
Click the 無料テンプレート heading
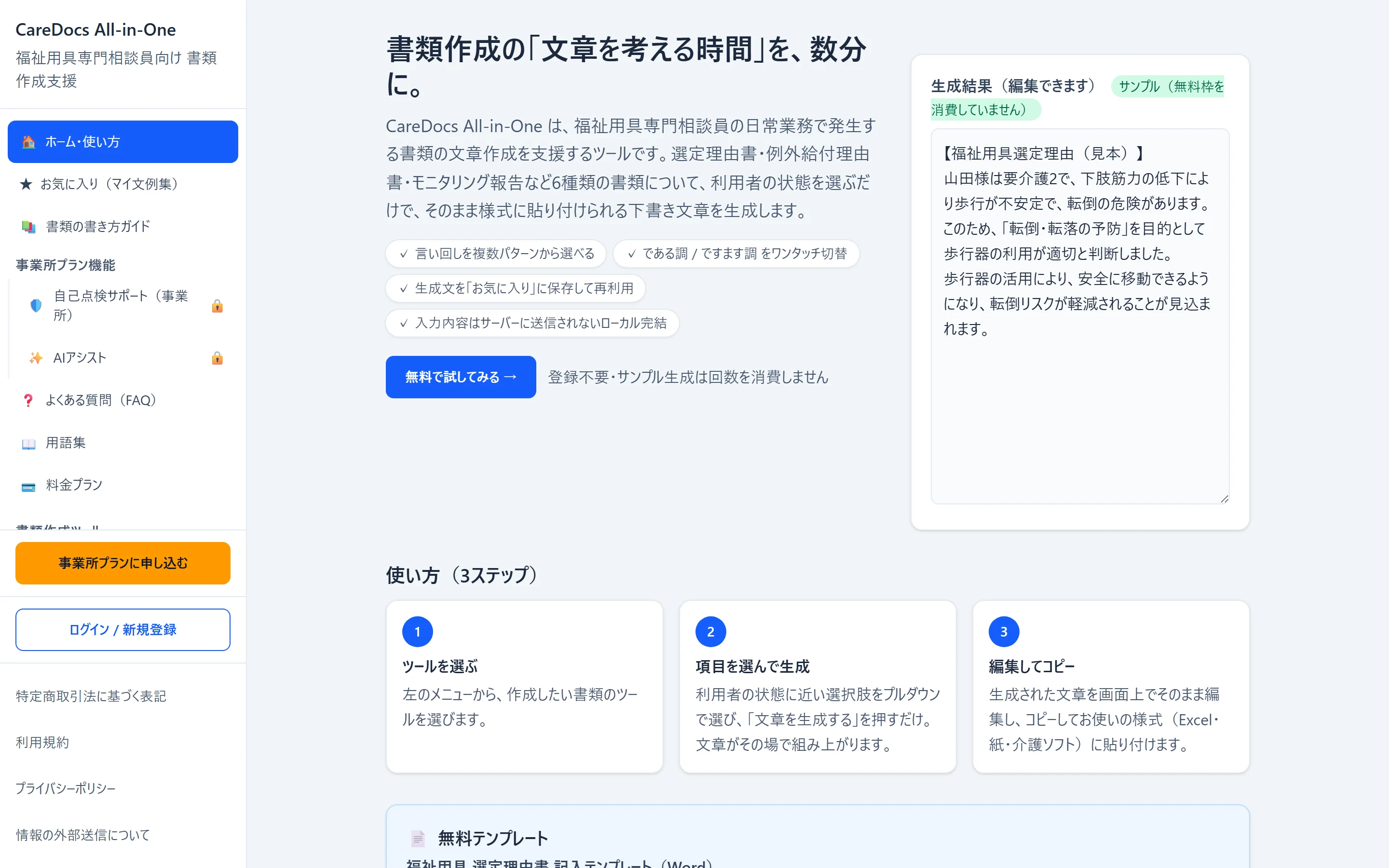(x=493, y=839)
